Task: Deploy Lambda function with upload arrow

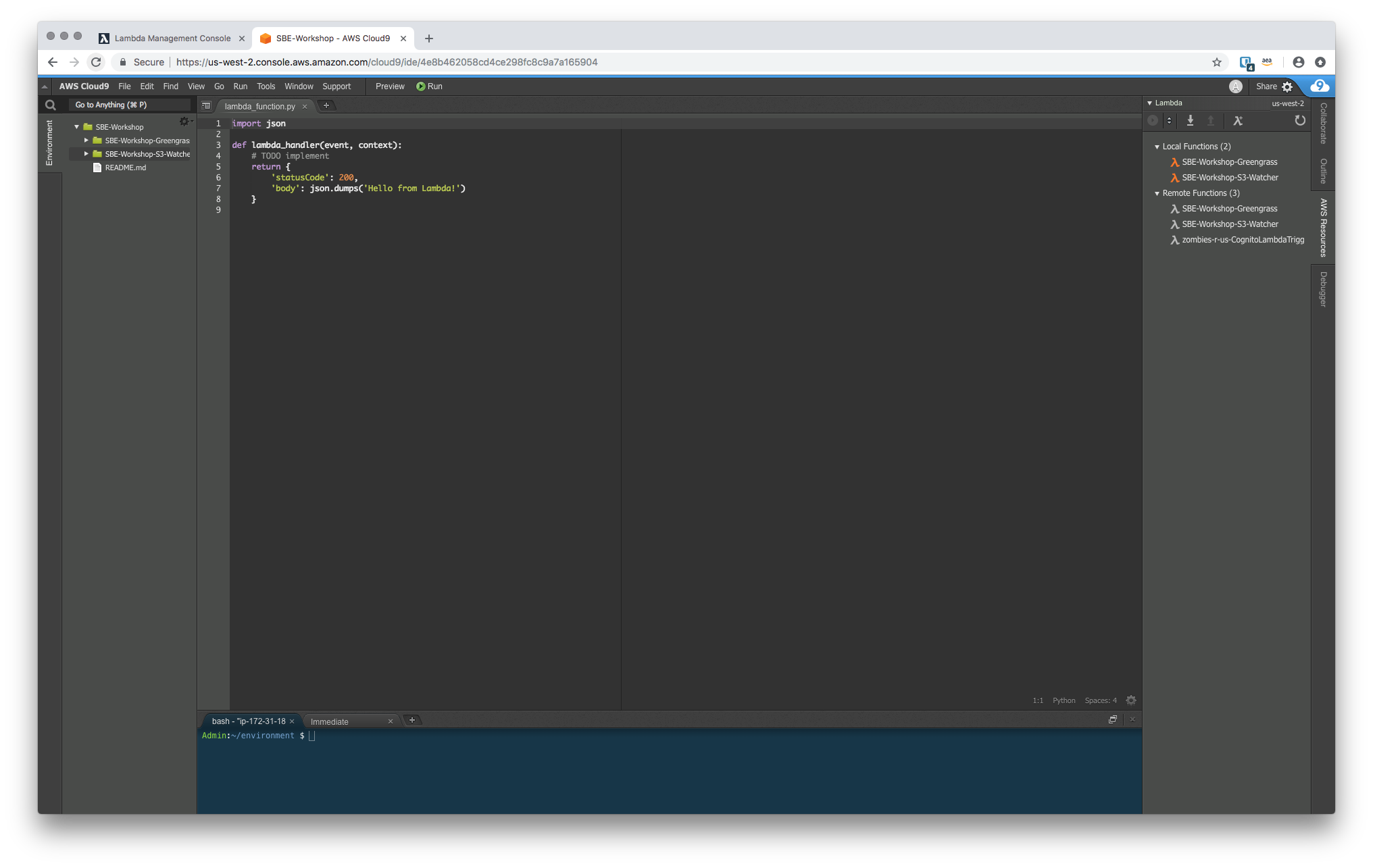Action: click(1210, 121)
